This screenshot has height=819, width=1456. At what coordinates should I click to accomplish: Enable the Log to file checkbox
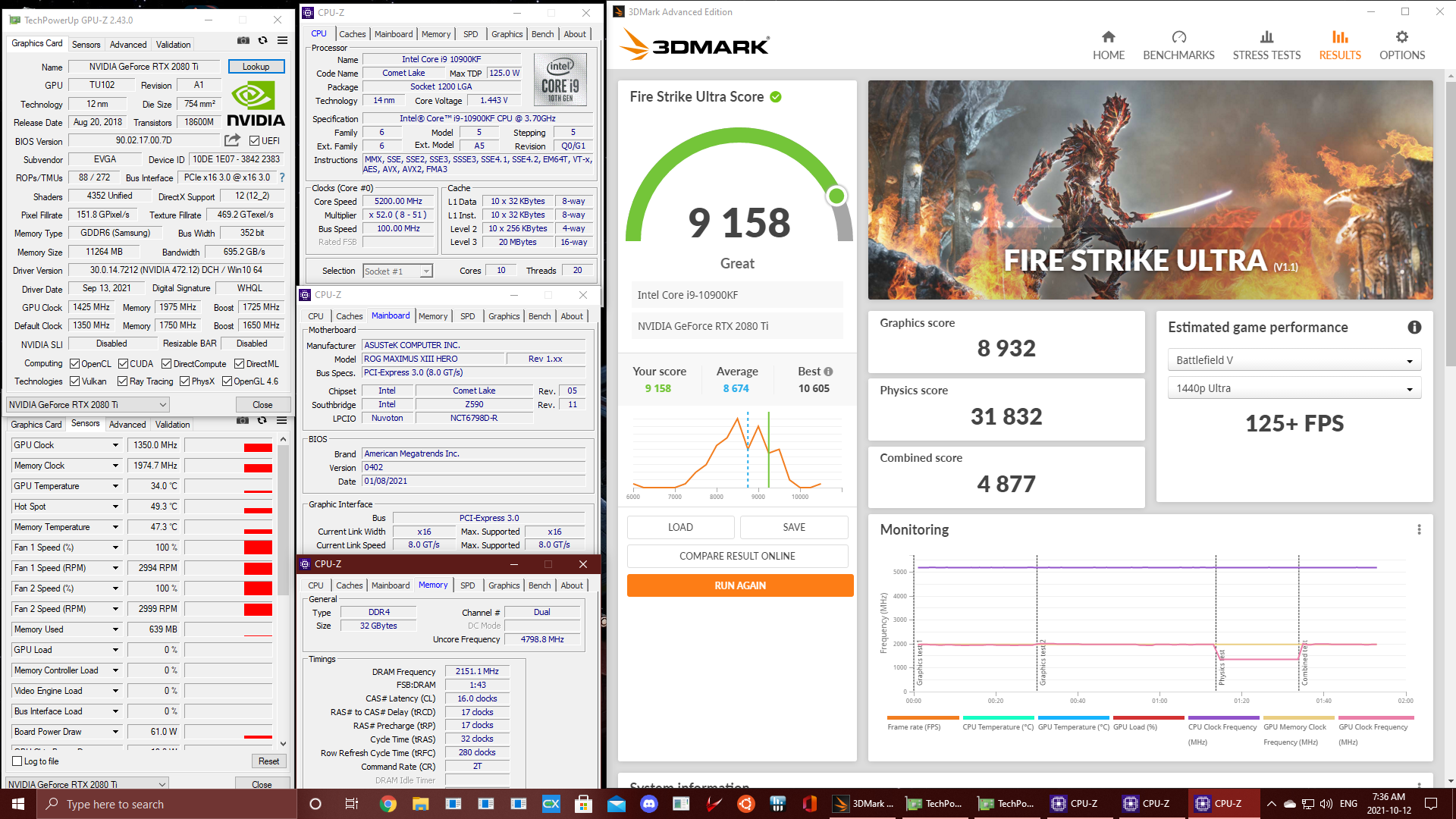click(x=17, y=761)
